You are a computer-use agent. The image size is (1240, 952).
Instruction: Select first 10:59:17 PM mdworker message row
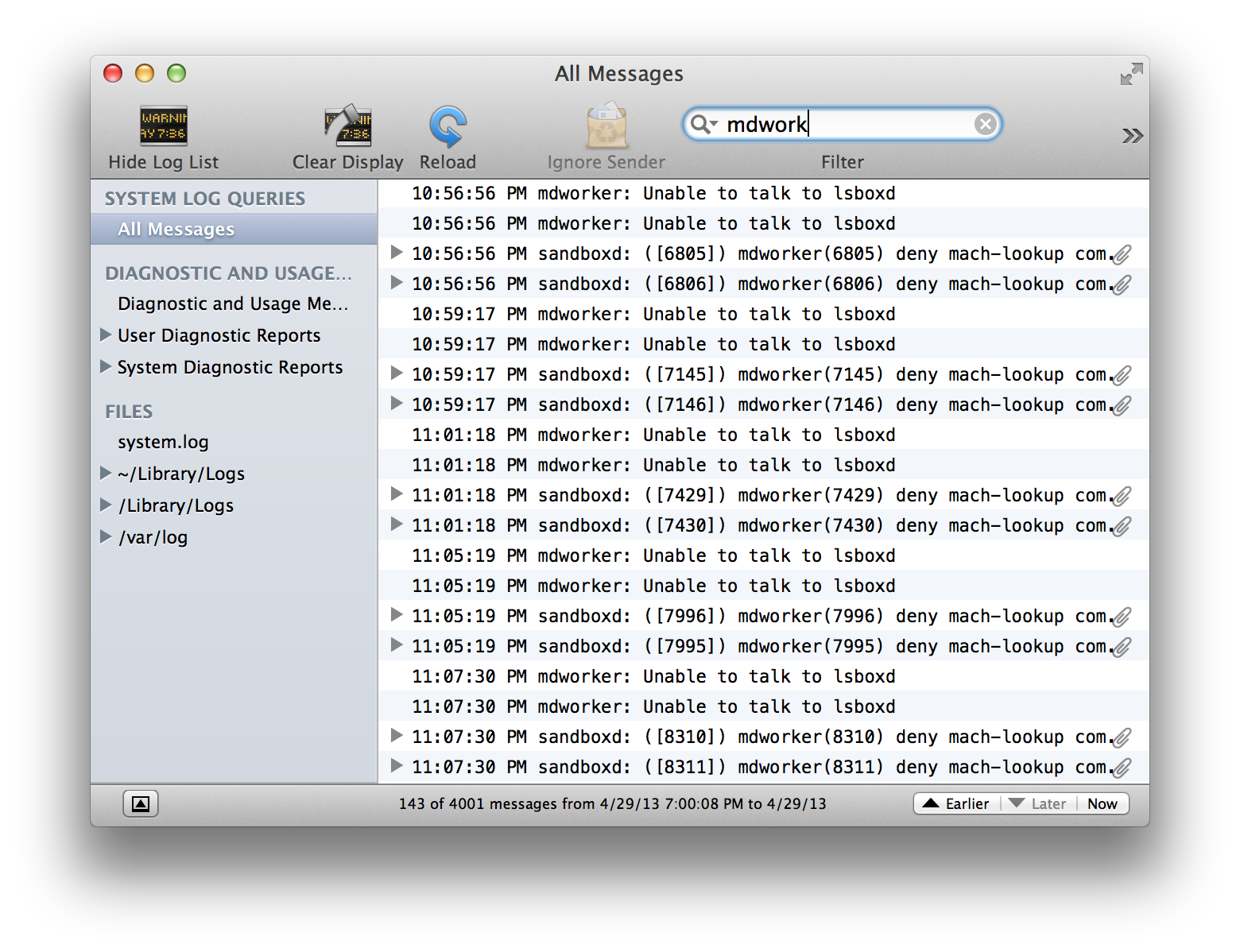tap(763, 314)
